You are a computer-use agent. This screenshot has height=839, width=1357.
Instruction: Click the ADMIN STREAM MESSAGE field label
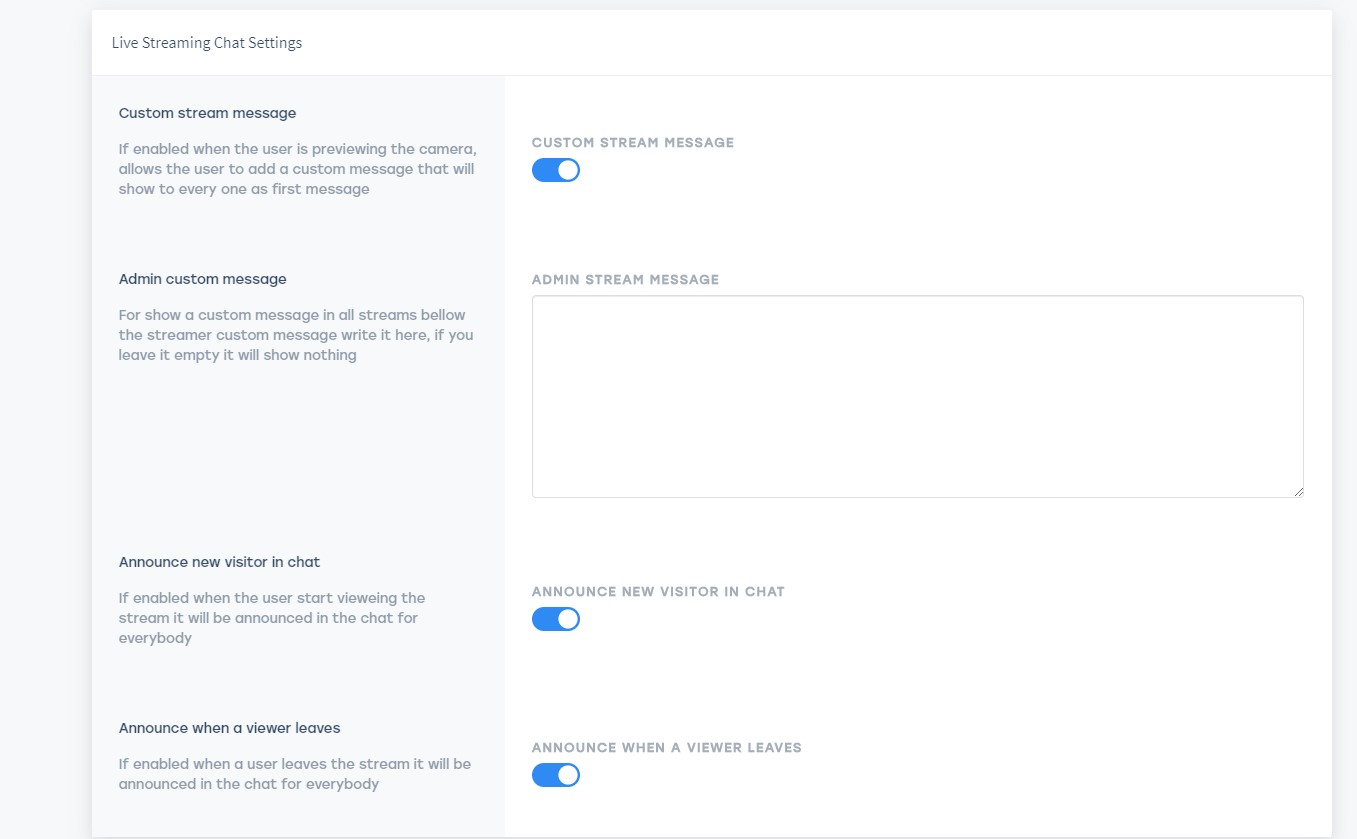(625, 280)
